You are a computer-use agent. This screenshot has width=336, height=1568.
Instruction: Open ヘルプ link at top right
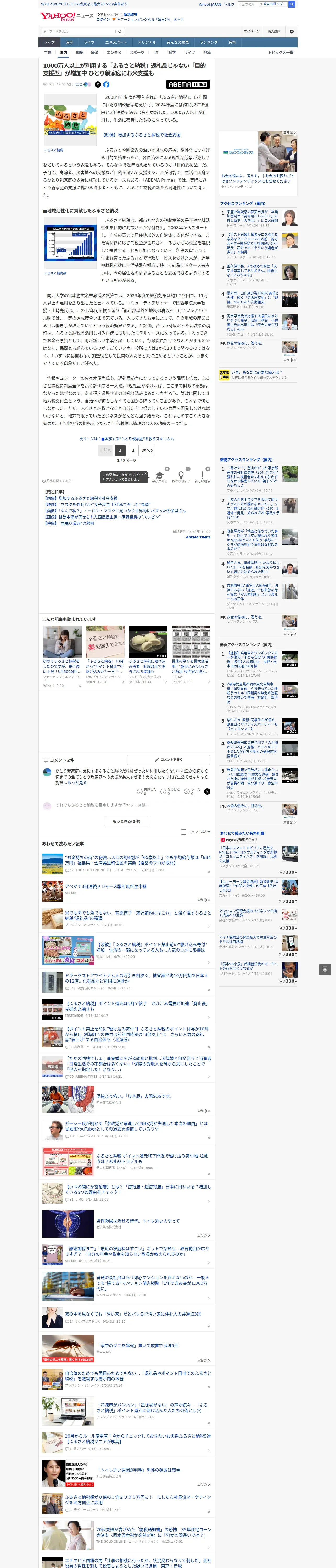(229, 4)
